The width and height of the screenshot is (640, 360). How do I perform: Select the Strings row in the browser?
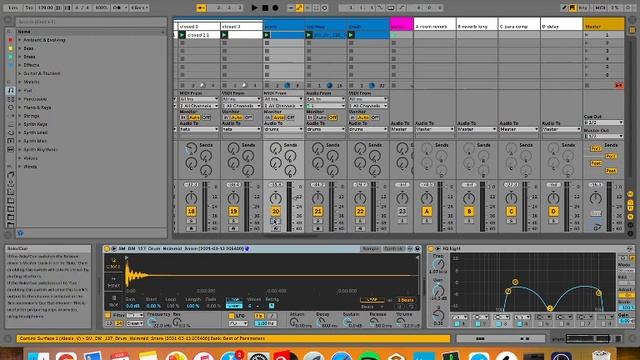click(x=91, y=116)
